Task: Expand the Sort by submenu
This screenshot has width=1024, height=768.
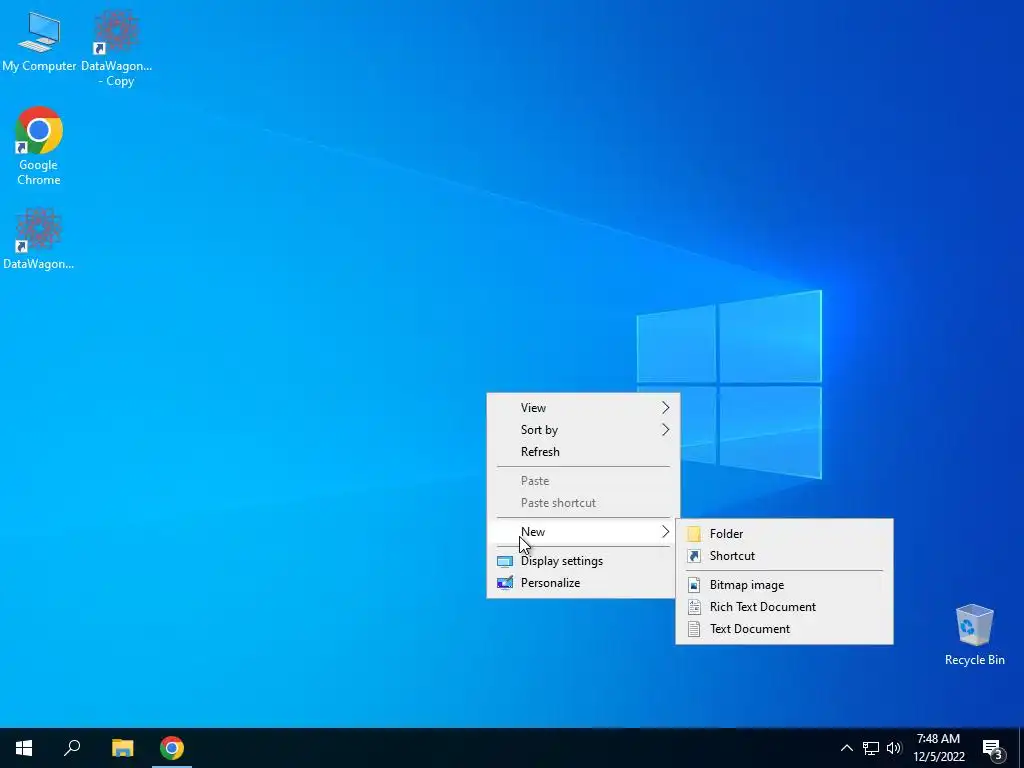Action: [x=583, y=430]
